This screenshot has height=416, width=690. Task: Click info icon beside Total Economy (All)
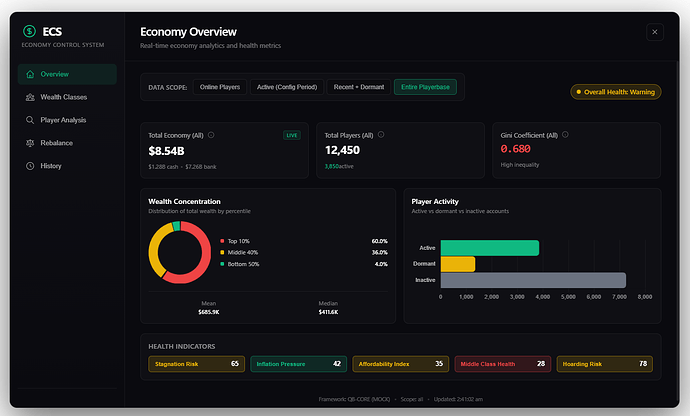pos(211,134)
